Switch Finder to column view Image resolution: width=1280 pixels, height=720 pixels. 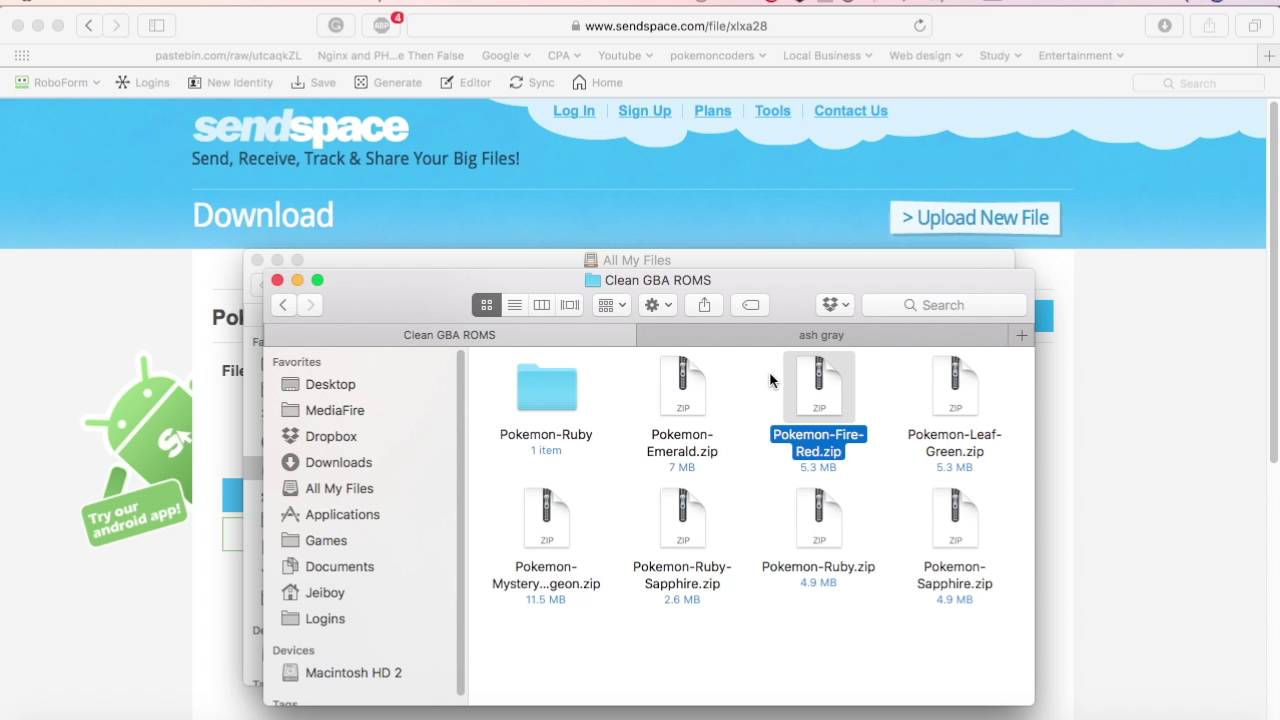(x=542, y=305)
